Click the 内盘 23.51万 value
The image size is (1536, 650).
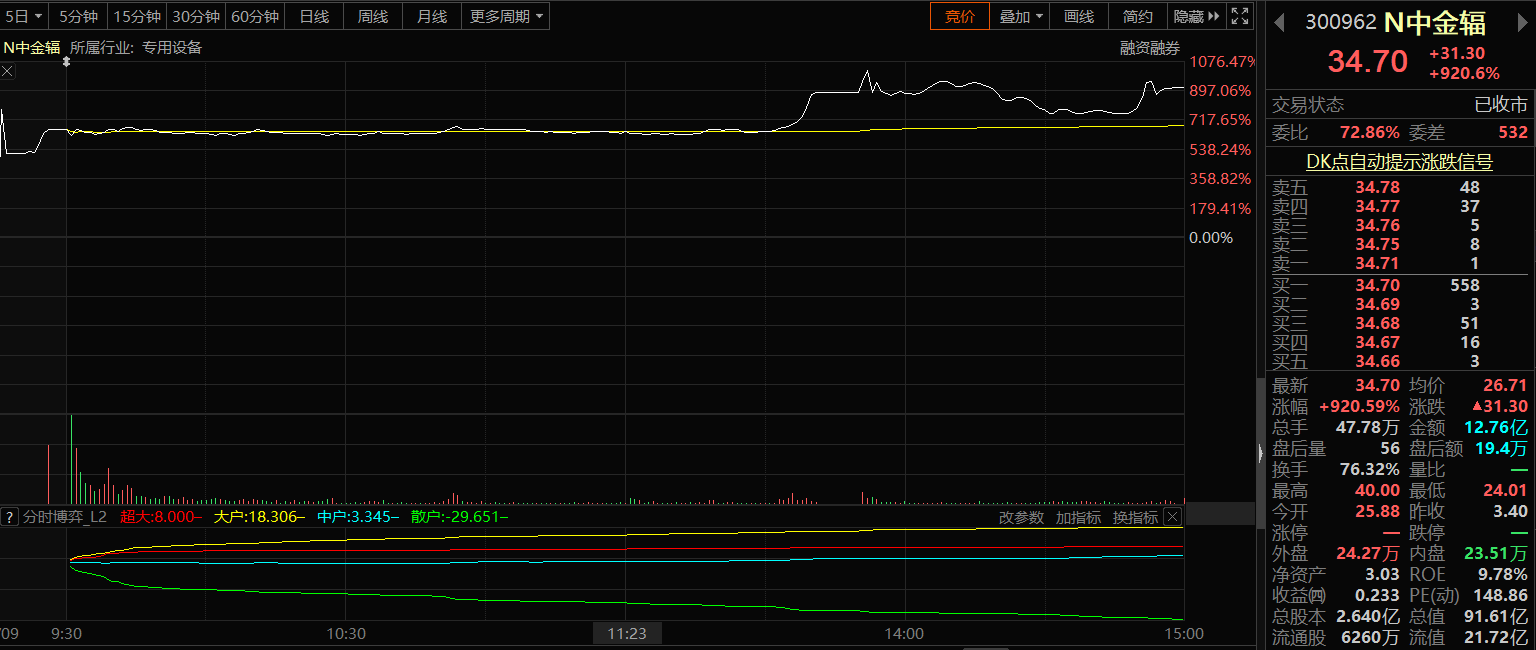click(1496, 553)
